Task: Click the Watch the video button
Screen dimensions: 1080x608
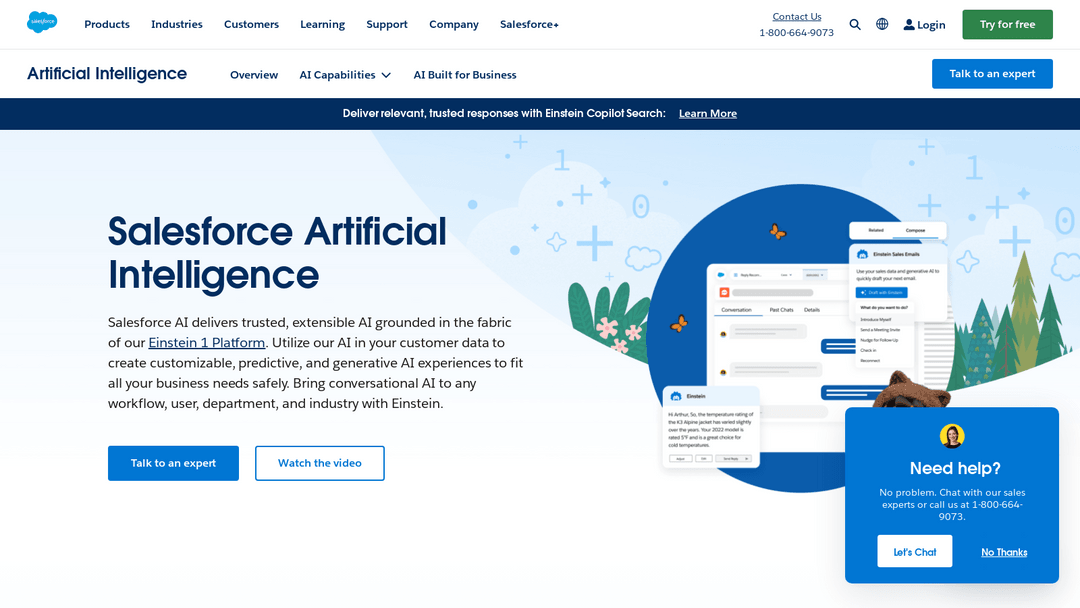Action: (x=320, y=463)
